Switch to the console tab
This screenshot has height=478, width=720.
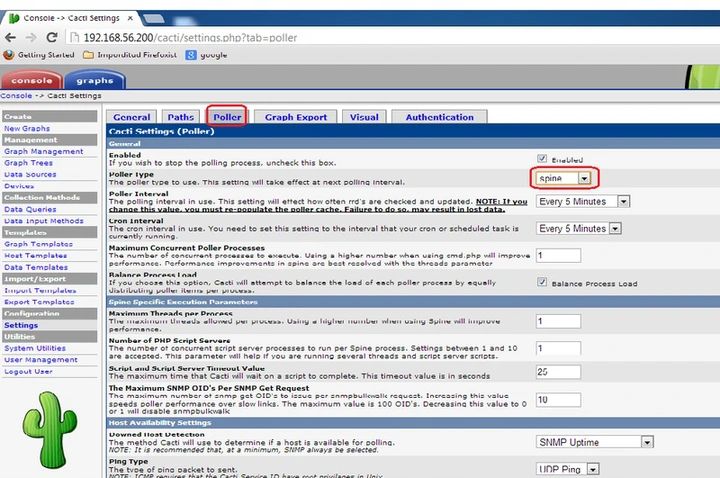click(32, 80)
